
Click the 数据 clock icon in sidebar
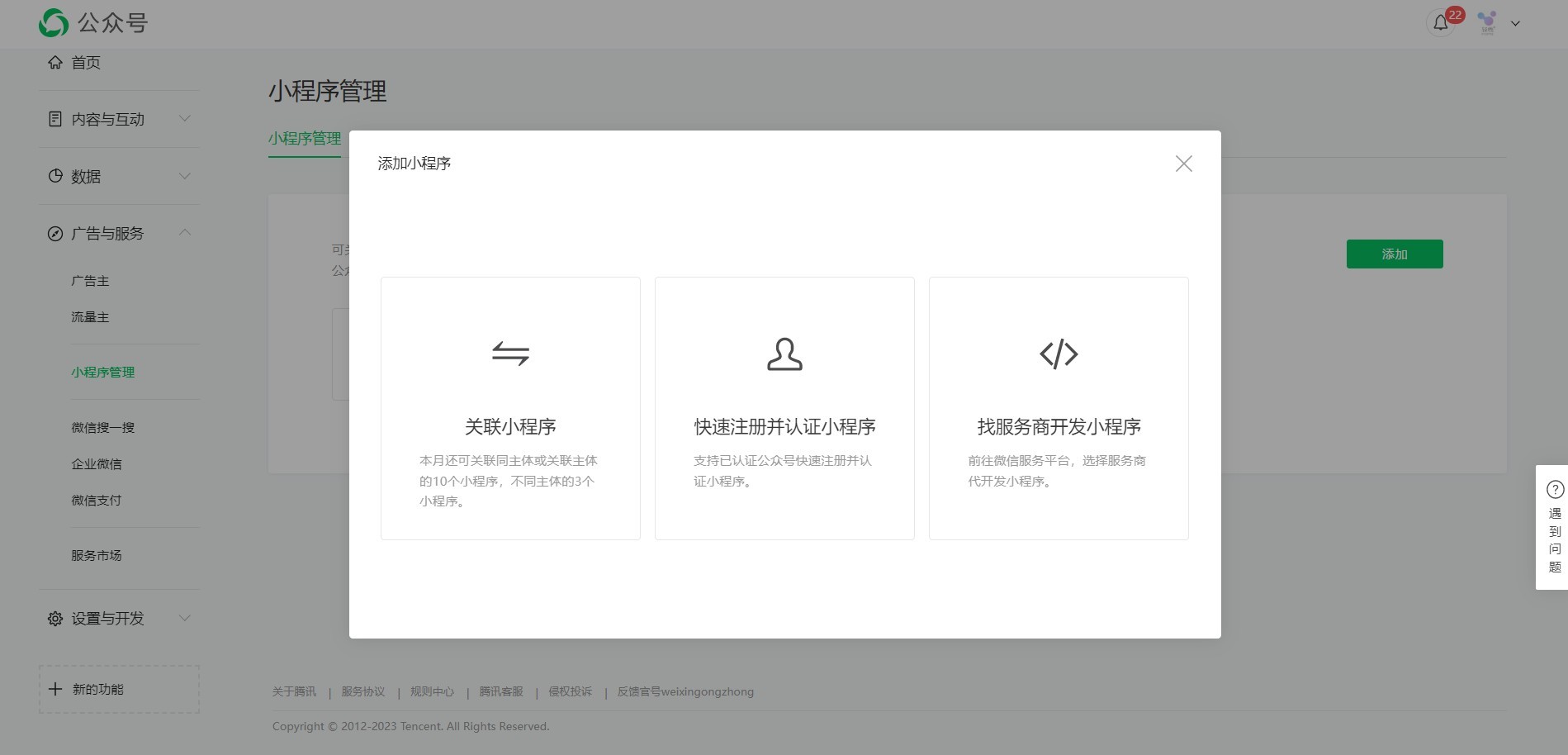click(54, 176)
